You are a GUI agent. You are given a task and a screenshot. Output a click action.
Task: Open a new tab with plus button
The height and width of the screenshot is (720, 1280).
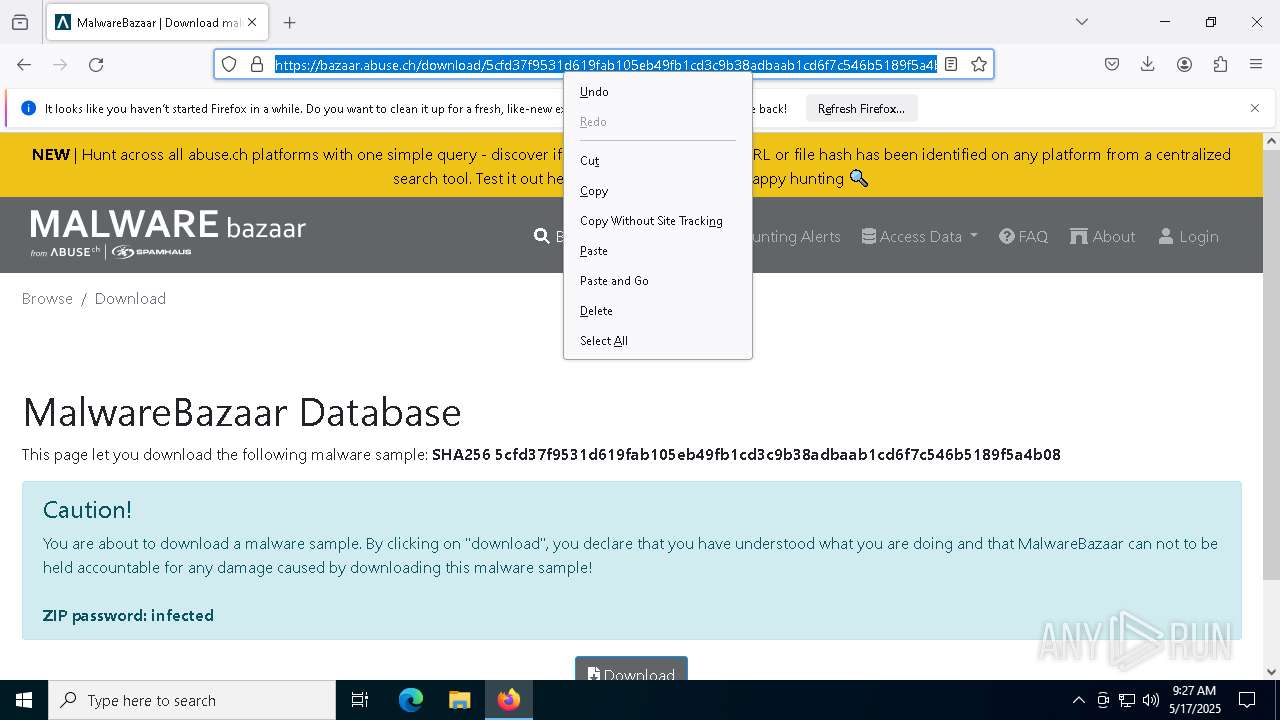click(x=290, y=22)
